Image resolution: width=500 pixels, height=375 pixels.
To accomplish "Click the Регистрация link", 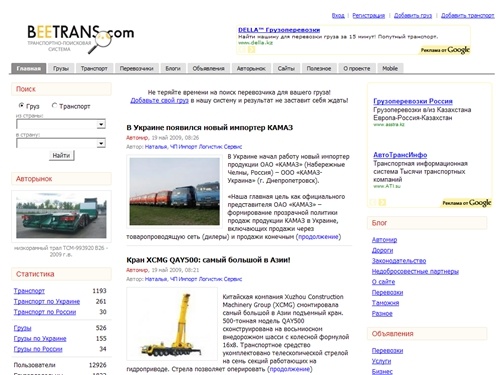I will (x=368, y=15).
